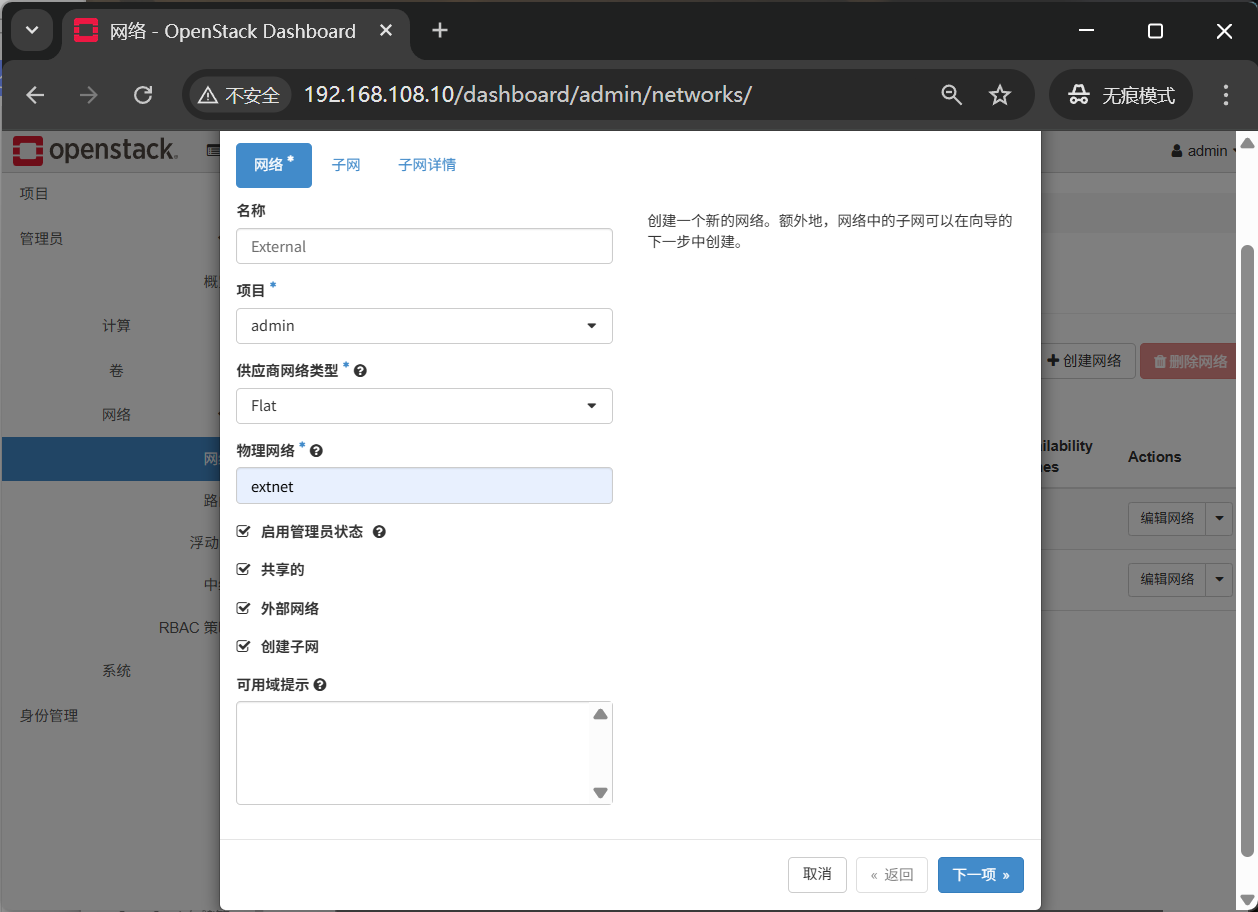1258x912 pixels.
Task: Click the 下一项 button
Action: pos(981,875)
